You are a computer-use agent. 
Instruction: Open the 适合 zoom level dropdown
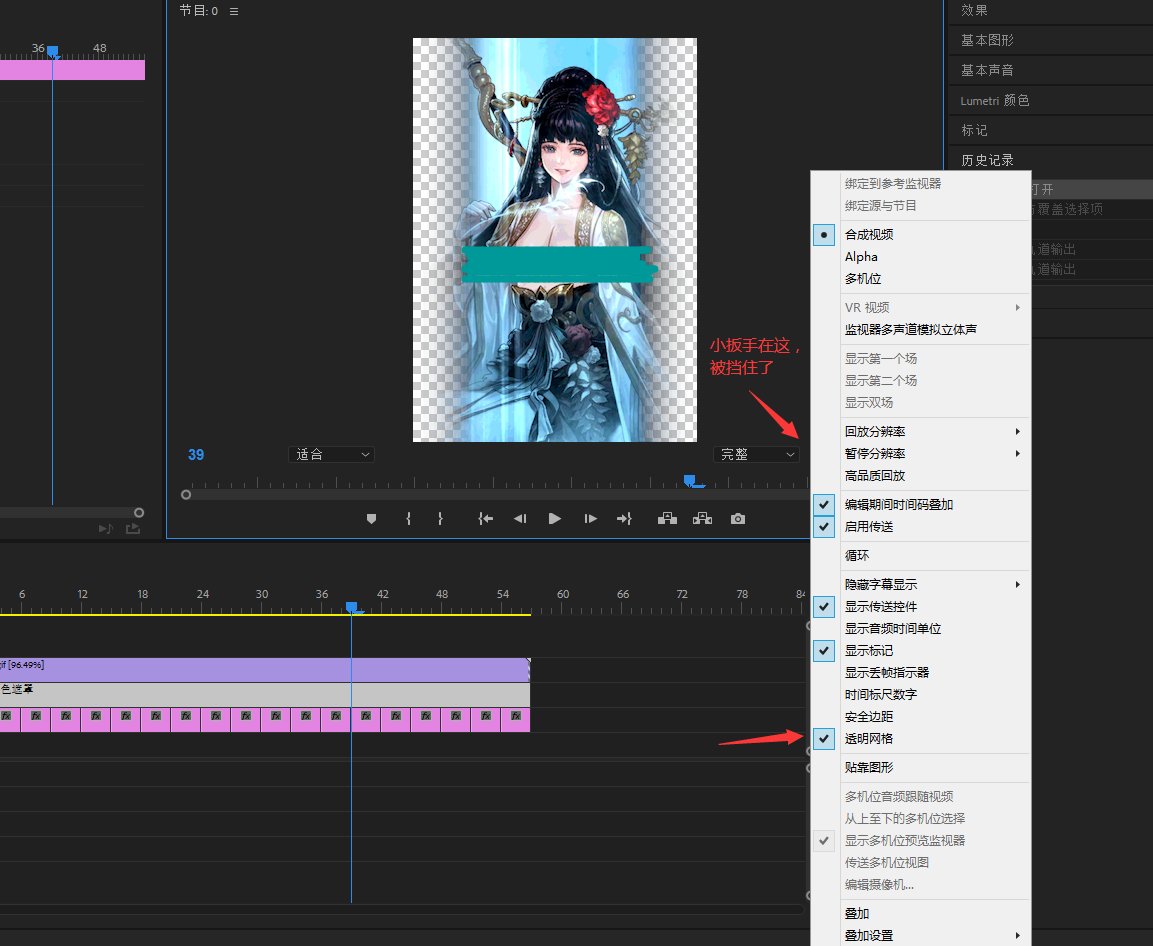coord(332,455)
